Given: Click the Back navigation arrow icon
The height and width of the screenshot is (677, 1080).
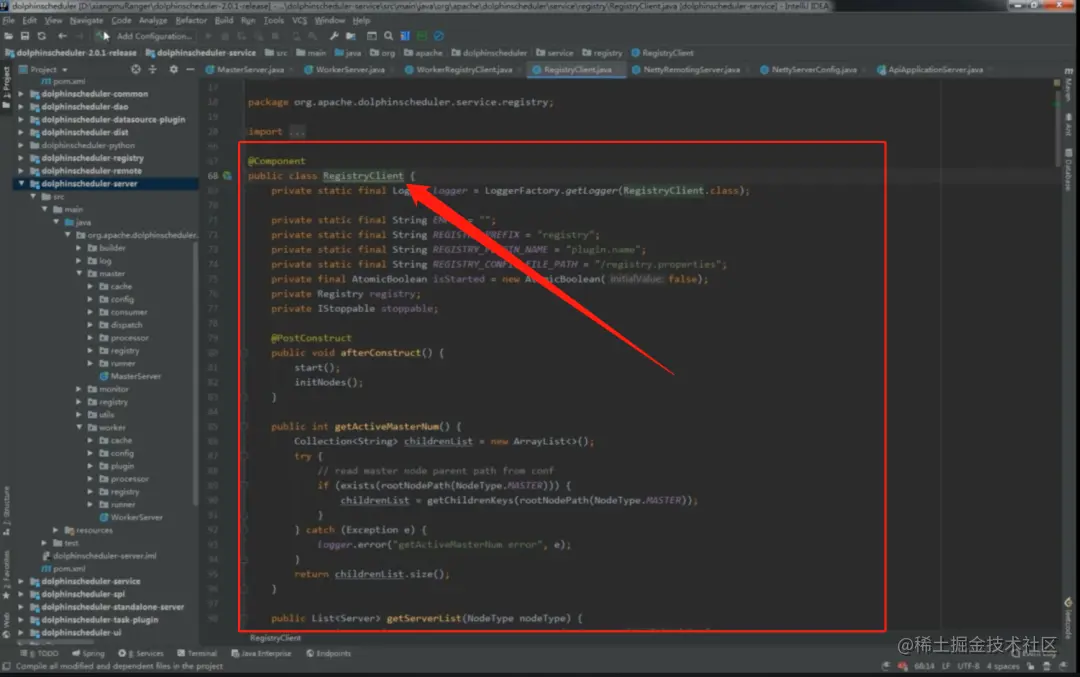Looking at the screenshot, I should (62, 36).
